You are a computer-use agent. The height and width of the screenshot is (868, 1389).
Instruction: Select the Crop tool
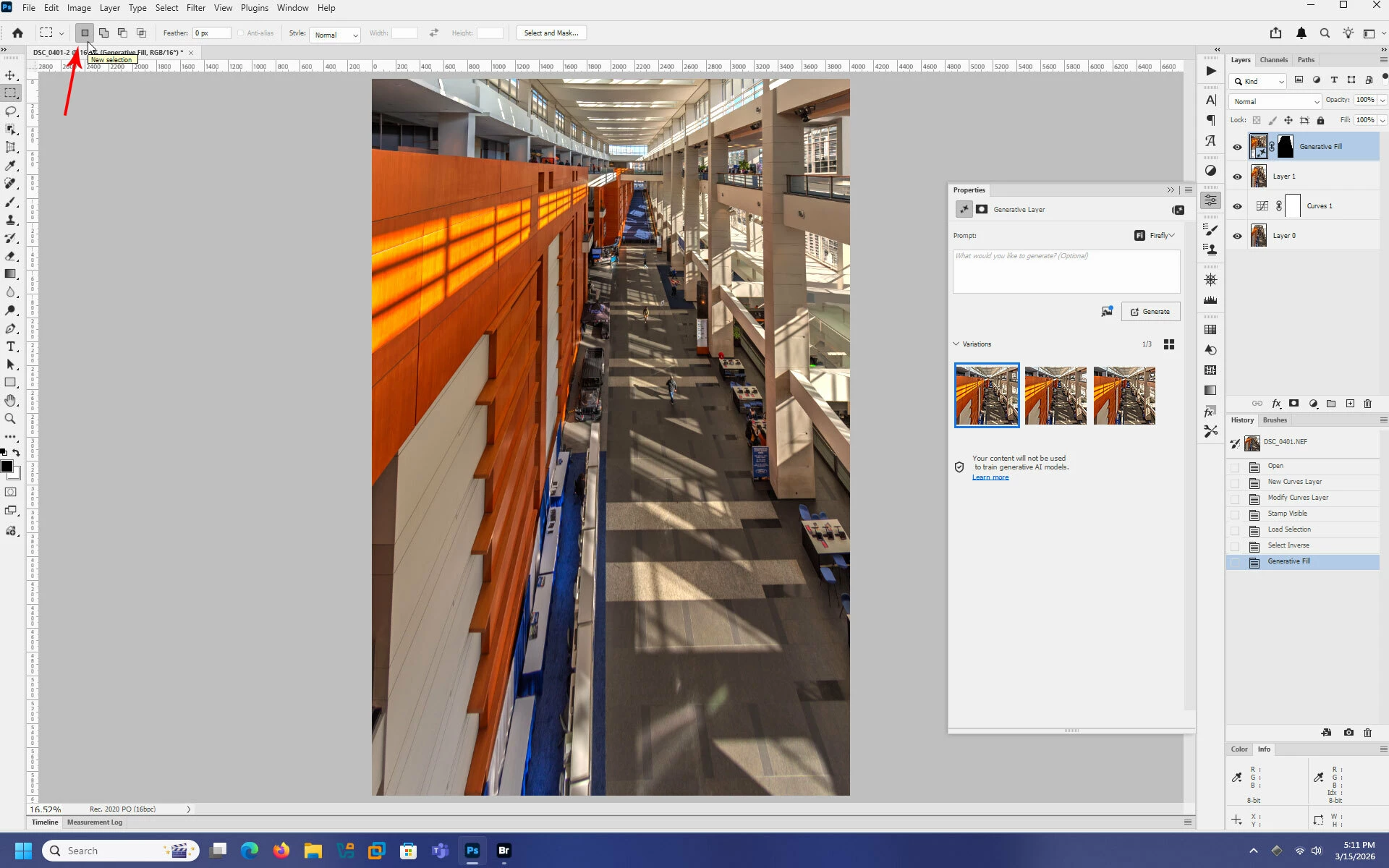click(x=11, y=148)
